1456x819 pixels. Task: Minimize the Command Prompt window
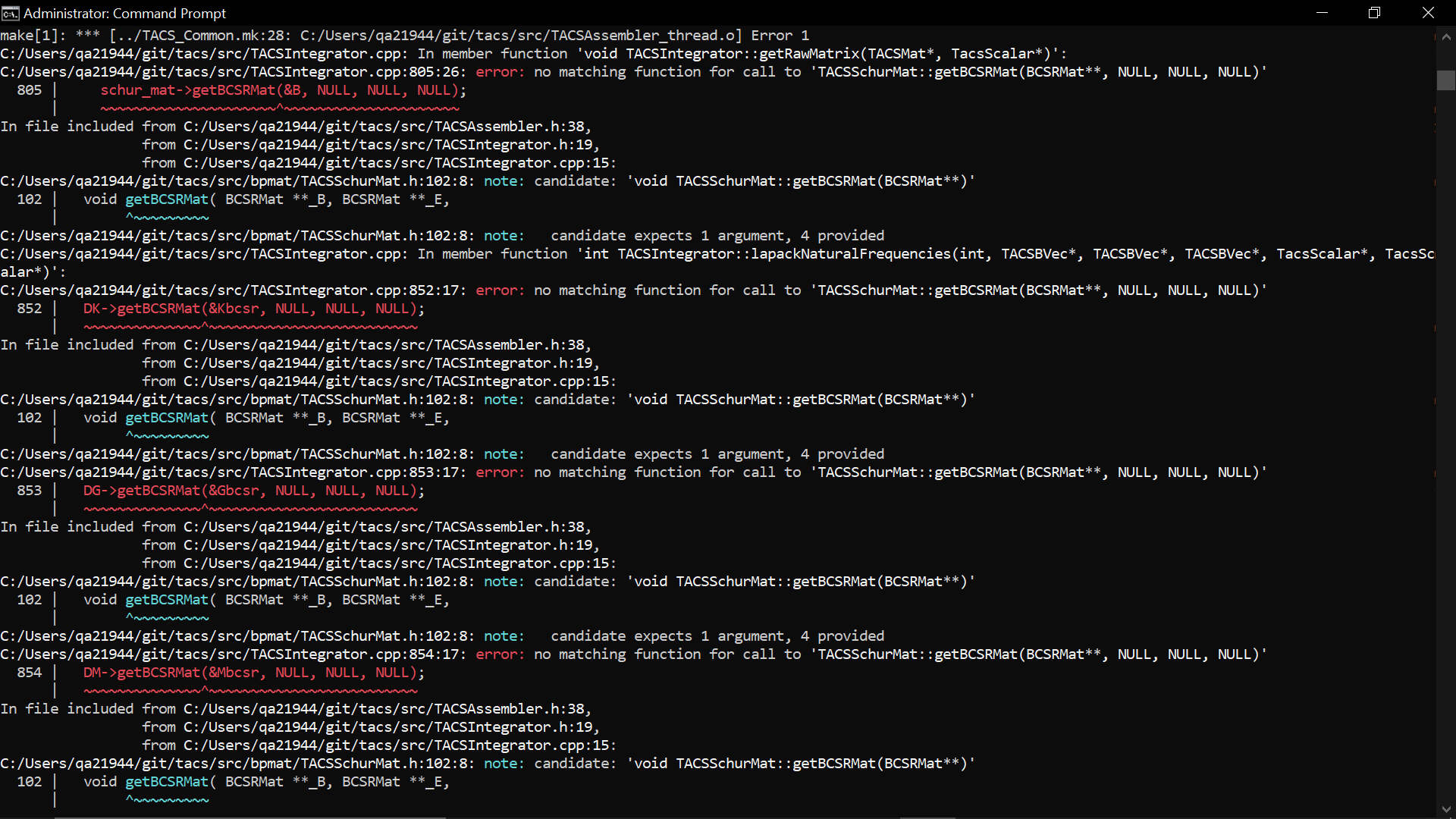point(1322,13)
